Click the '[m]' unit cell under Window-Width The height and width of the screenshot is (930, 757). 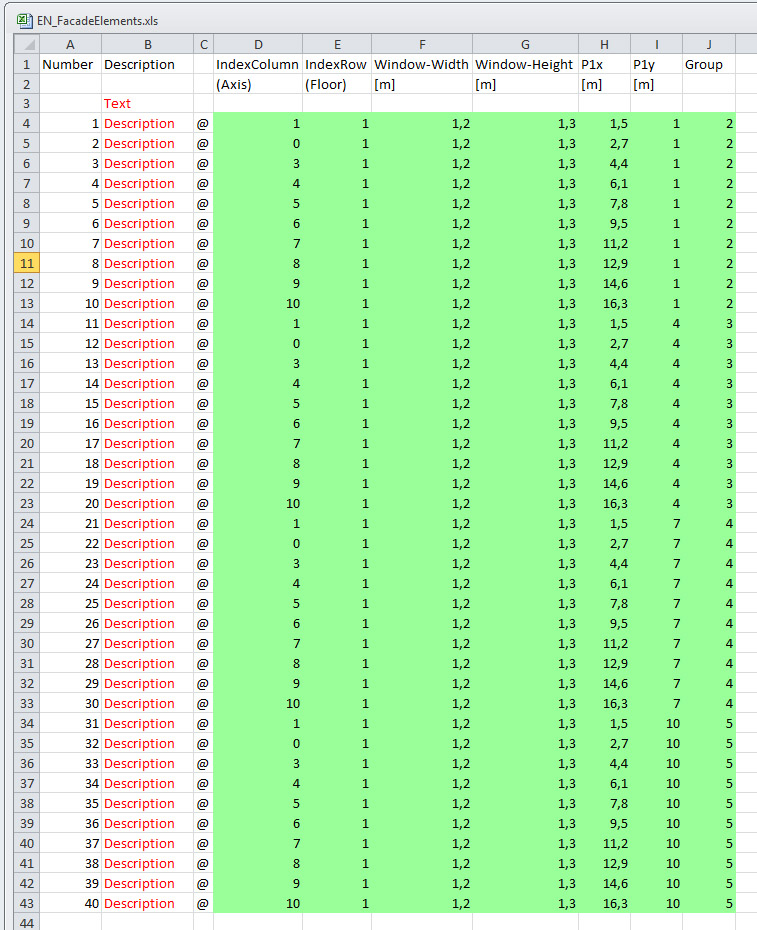pos(422,84)
